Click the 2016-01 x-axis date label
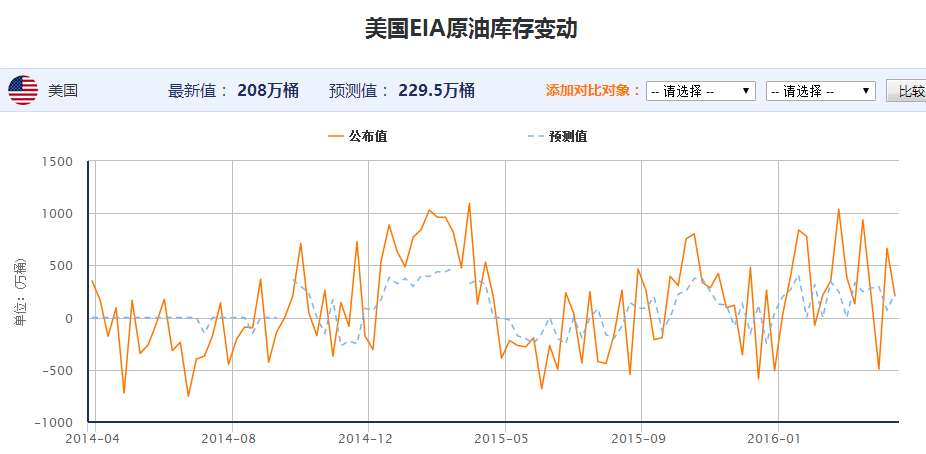The image size is (926, 454). 777,438
